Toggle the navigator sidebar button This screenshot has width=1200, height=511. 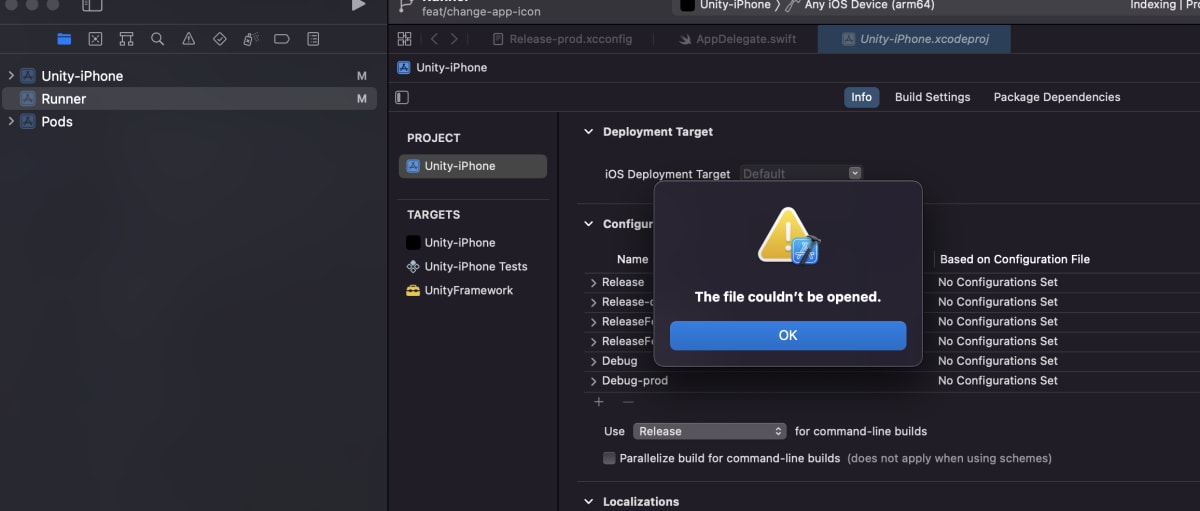tap(92, 5)
